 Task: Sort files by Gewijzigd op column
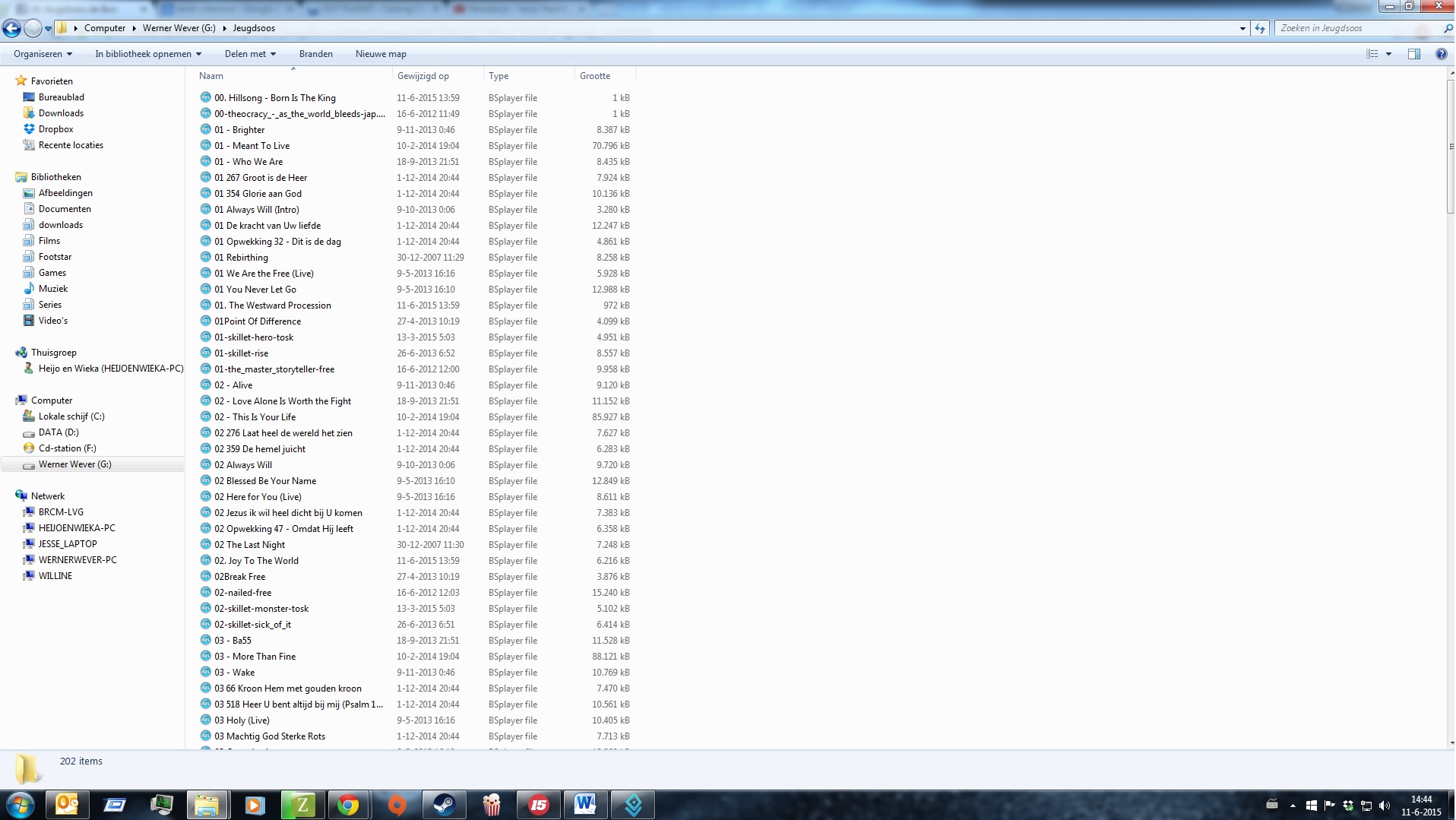coord(438,76)
